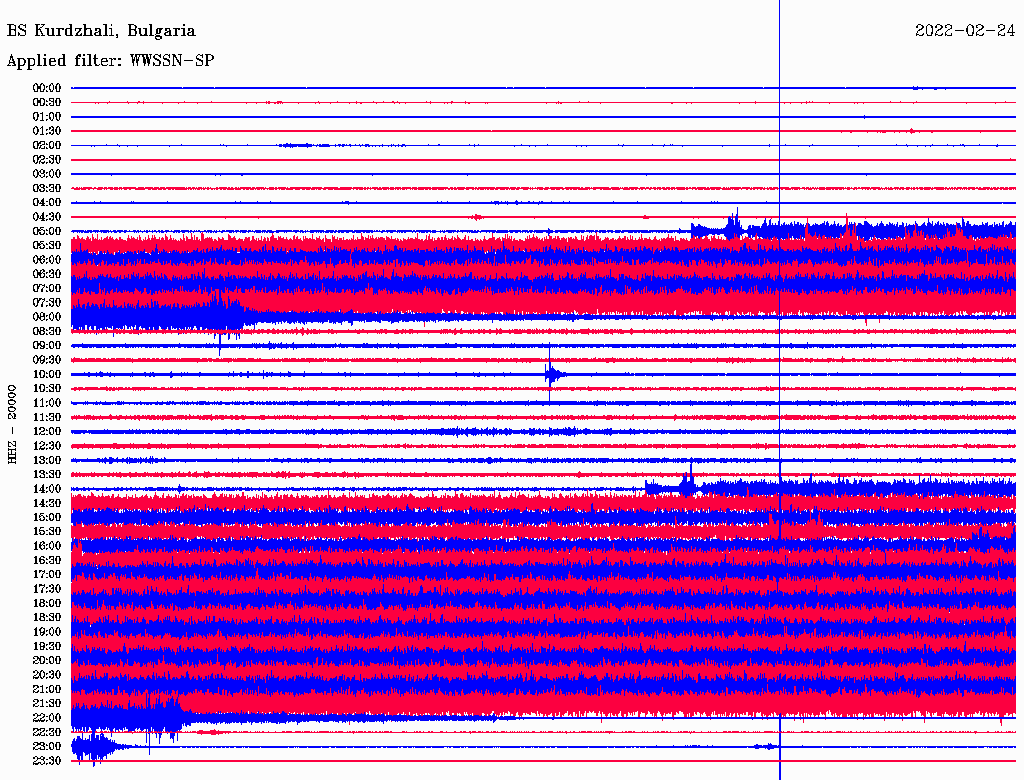Pick the 10:00 time label

47,374
